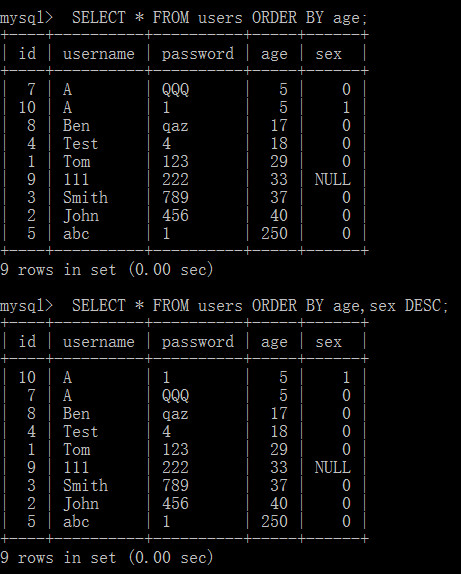Image resolution: width=461 pixels, height=574 pixels.
Task: Click age '250' in first result table
Action: pyautogui.click(x=274, y=234)
